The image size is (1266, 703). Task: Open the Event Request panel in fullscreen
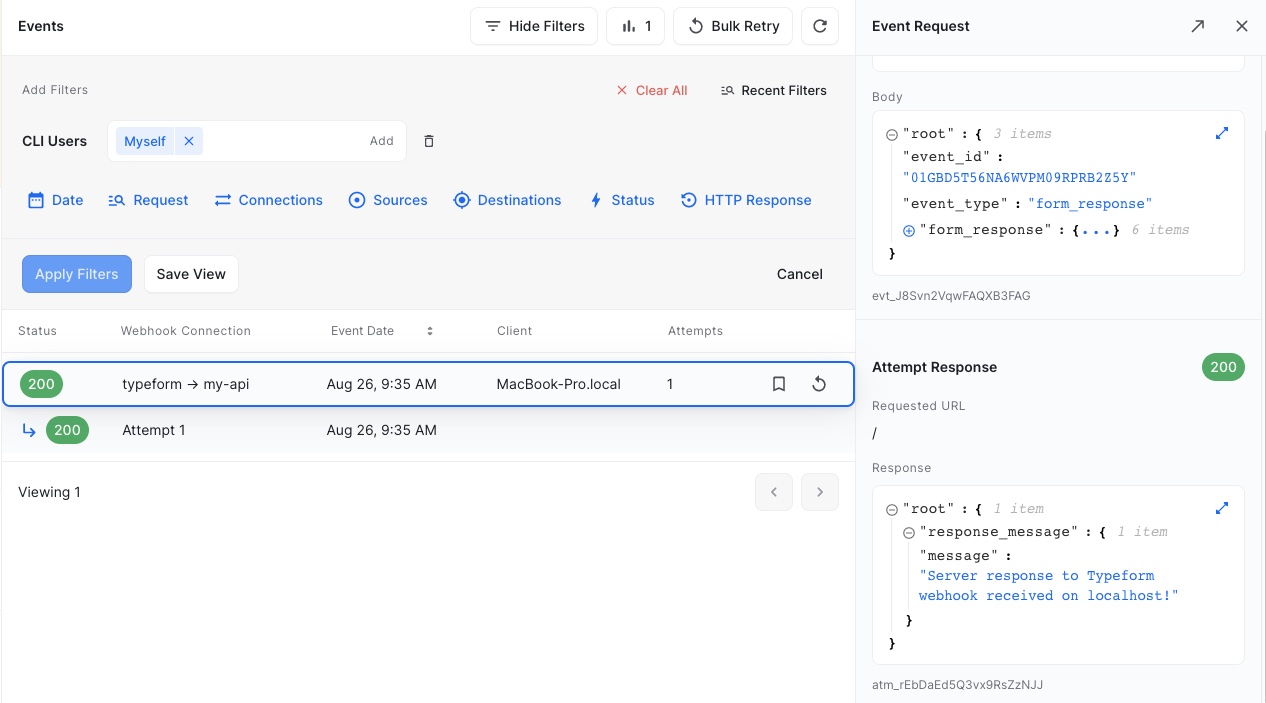[x=1197, y=26]
